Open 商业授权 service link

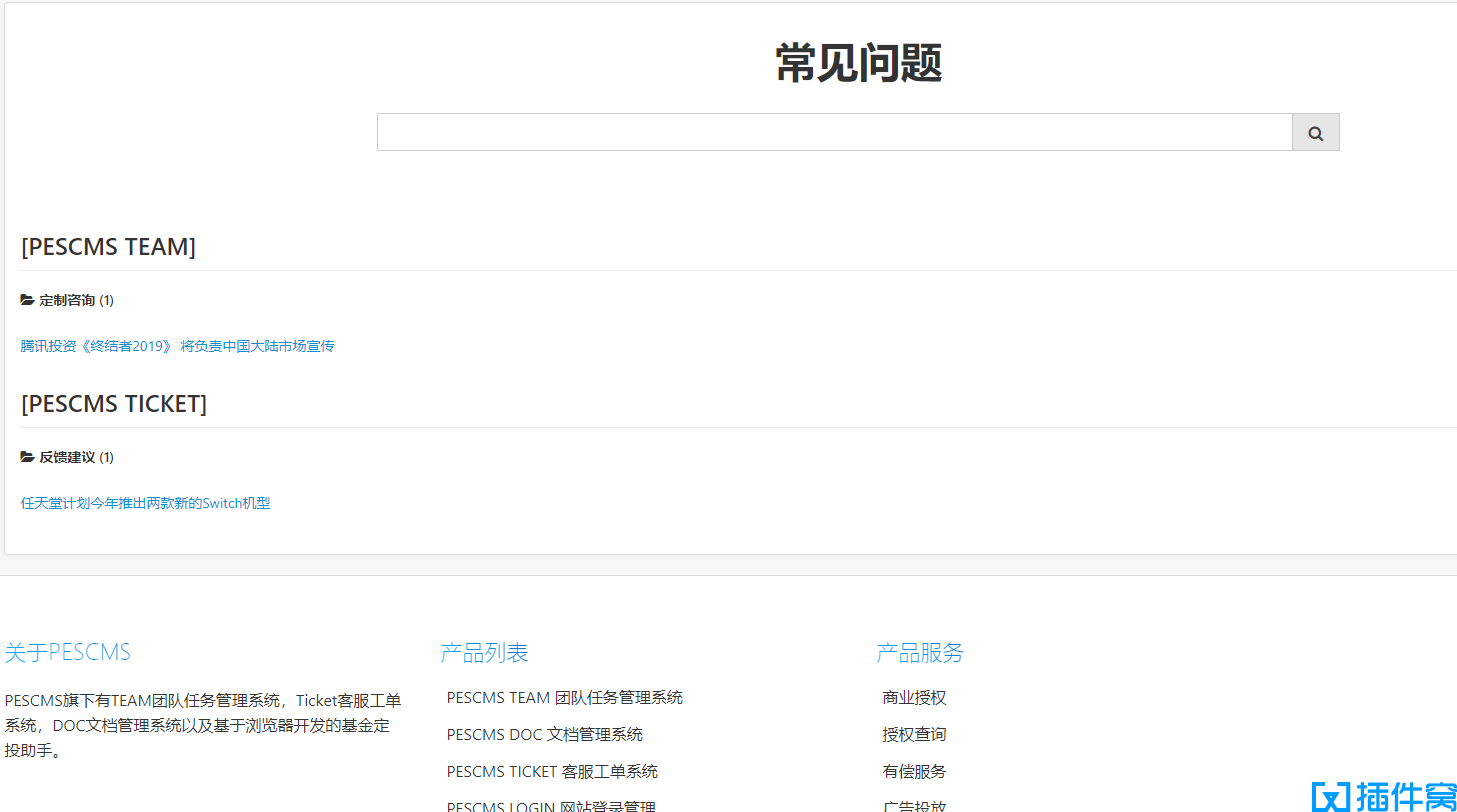(914, 697)
